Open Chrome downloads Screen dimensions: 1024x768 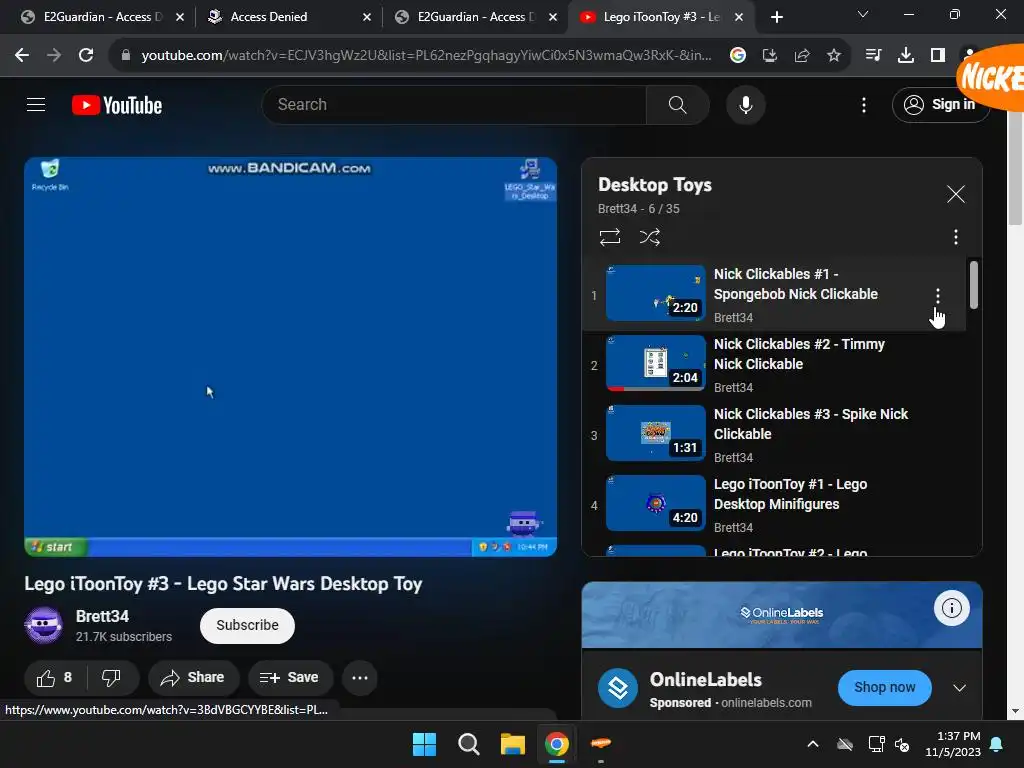click(906, 56)
